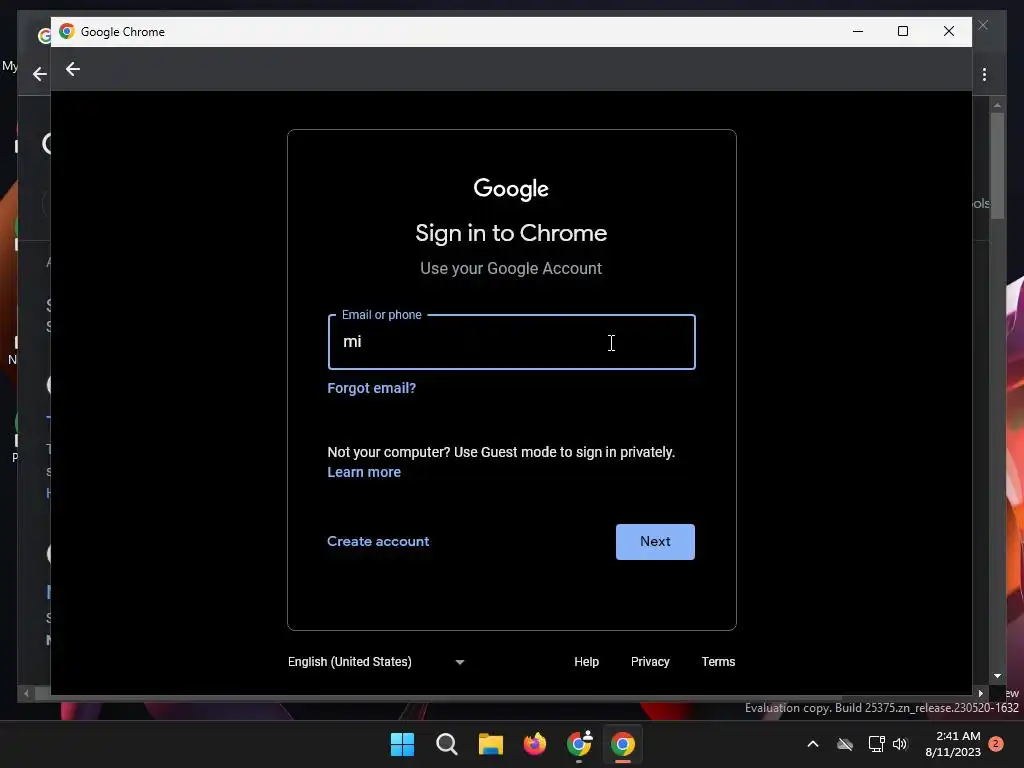Click the Forgot email? link
Image resolution: width=1024 pixels, height=768 pixels.
tap(372, 388)
